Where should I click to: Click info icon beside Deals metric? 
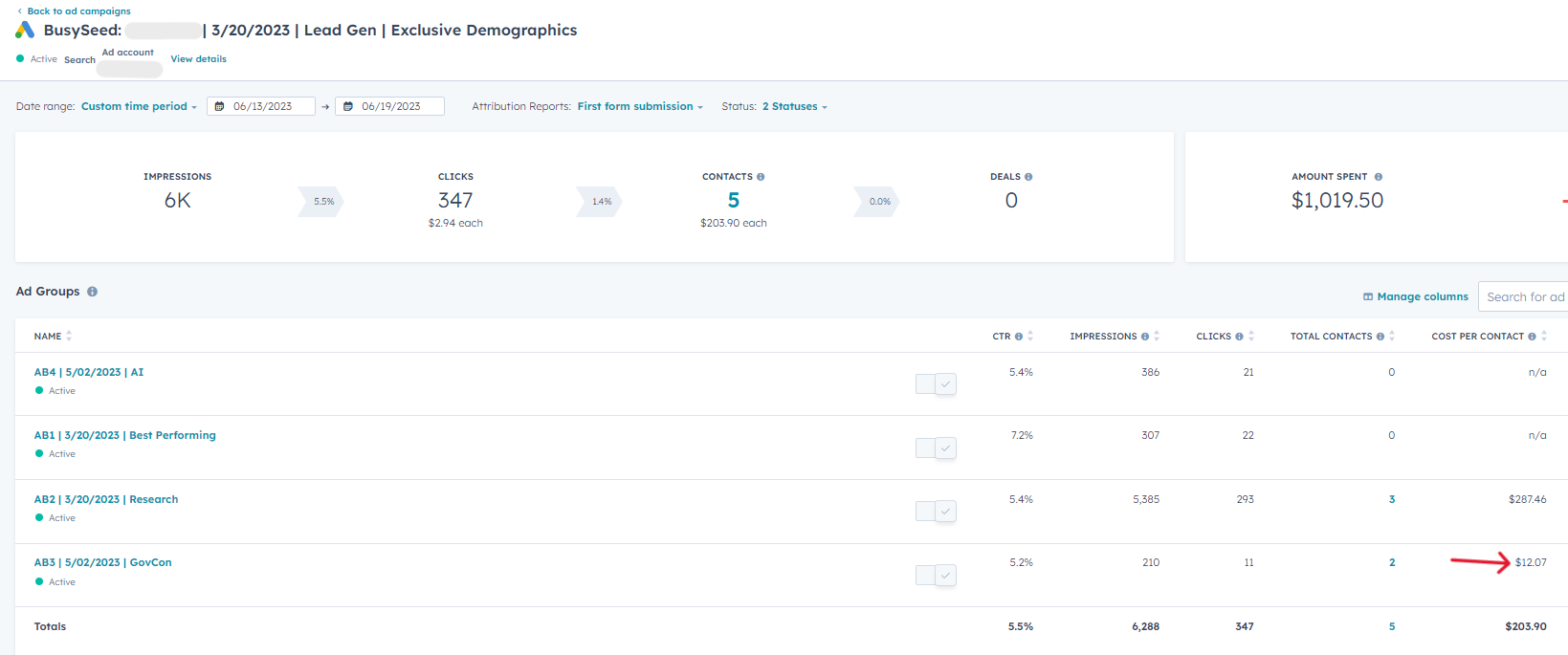coord(1028,177)
